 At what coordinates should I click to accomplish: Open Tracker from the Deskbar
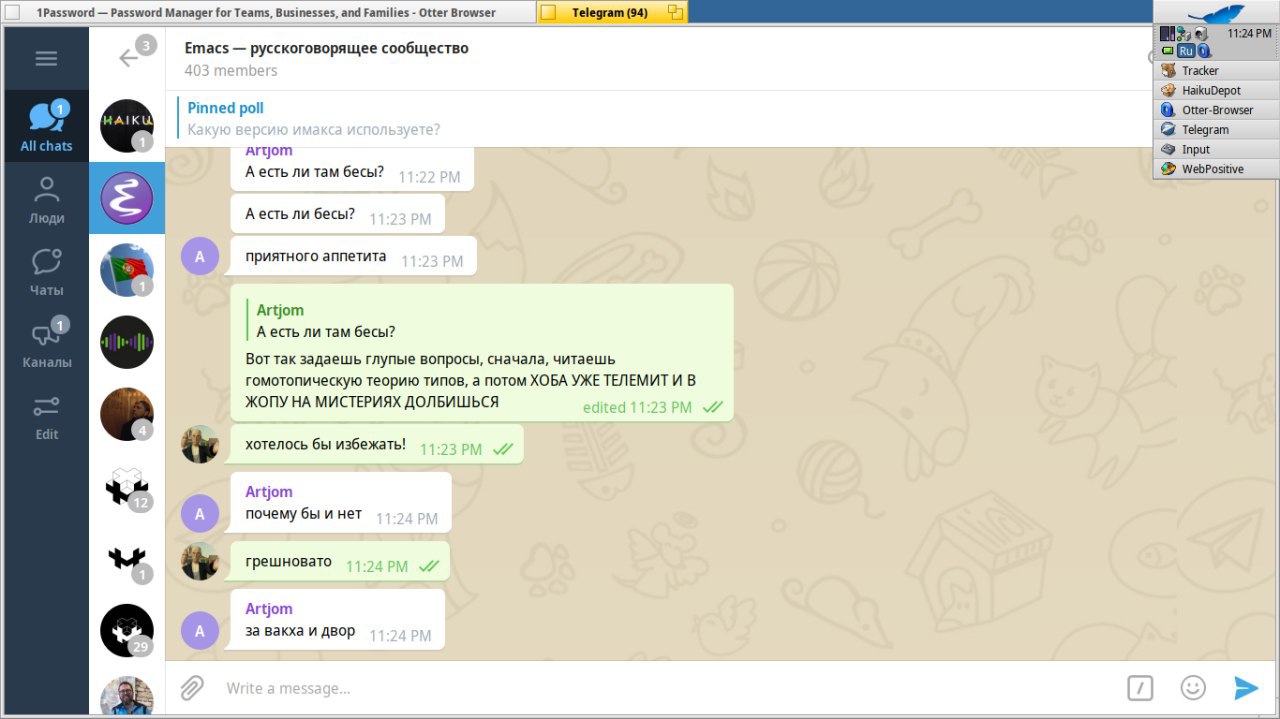tap(1216, 71)
